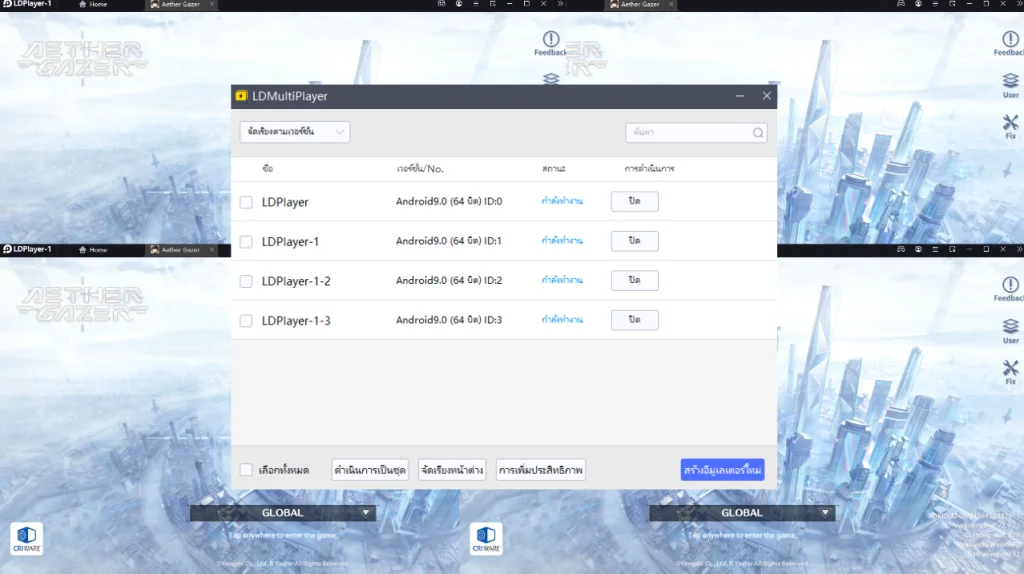Open gamepad keymapping icon in upper-right emulator titlebar
Viewport: 1024px width, 574px height.
coord(901,4)
